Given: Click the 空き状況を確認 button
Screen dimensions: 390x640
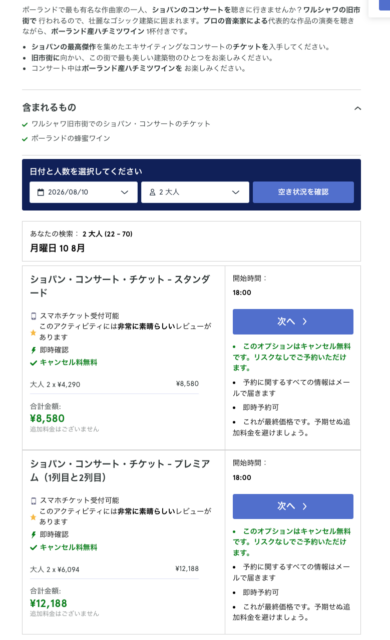Looking at the screenshot, I should point(303,192).
